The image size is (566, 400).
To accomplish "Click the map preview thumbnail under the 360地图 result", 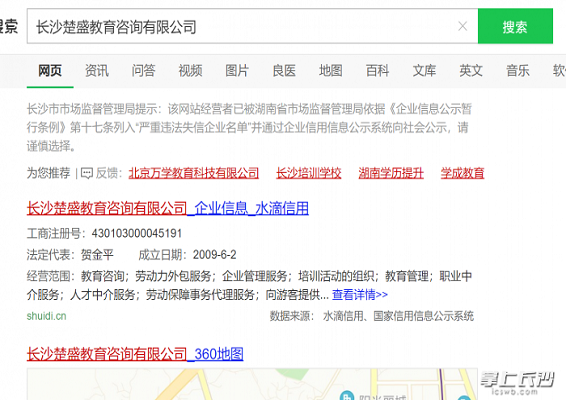I will point(252,384).
